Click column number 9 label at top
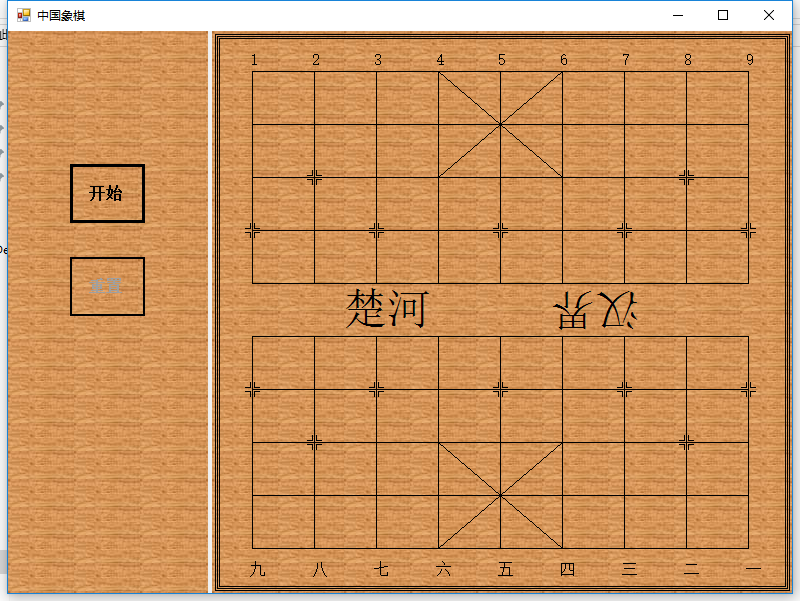Viewport: 800px width, 601px height. [750, 60]
